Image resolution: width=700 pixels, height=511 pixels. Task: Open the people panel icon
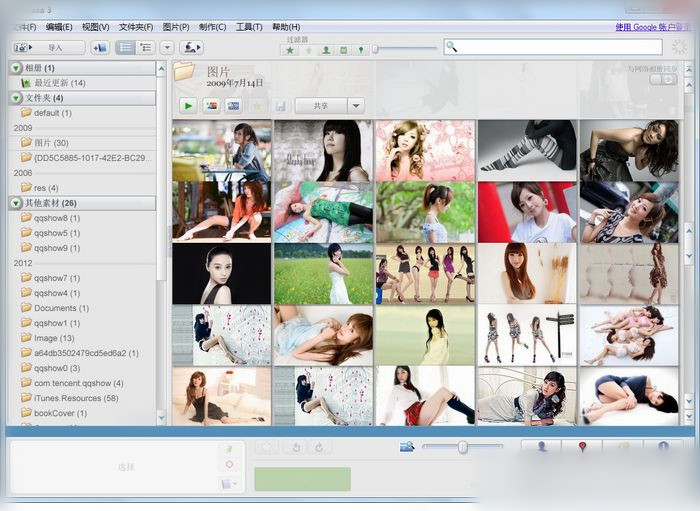[x=542, y=446]
